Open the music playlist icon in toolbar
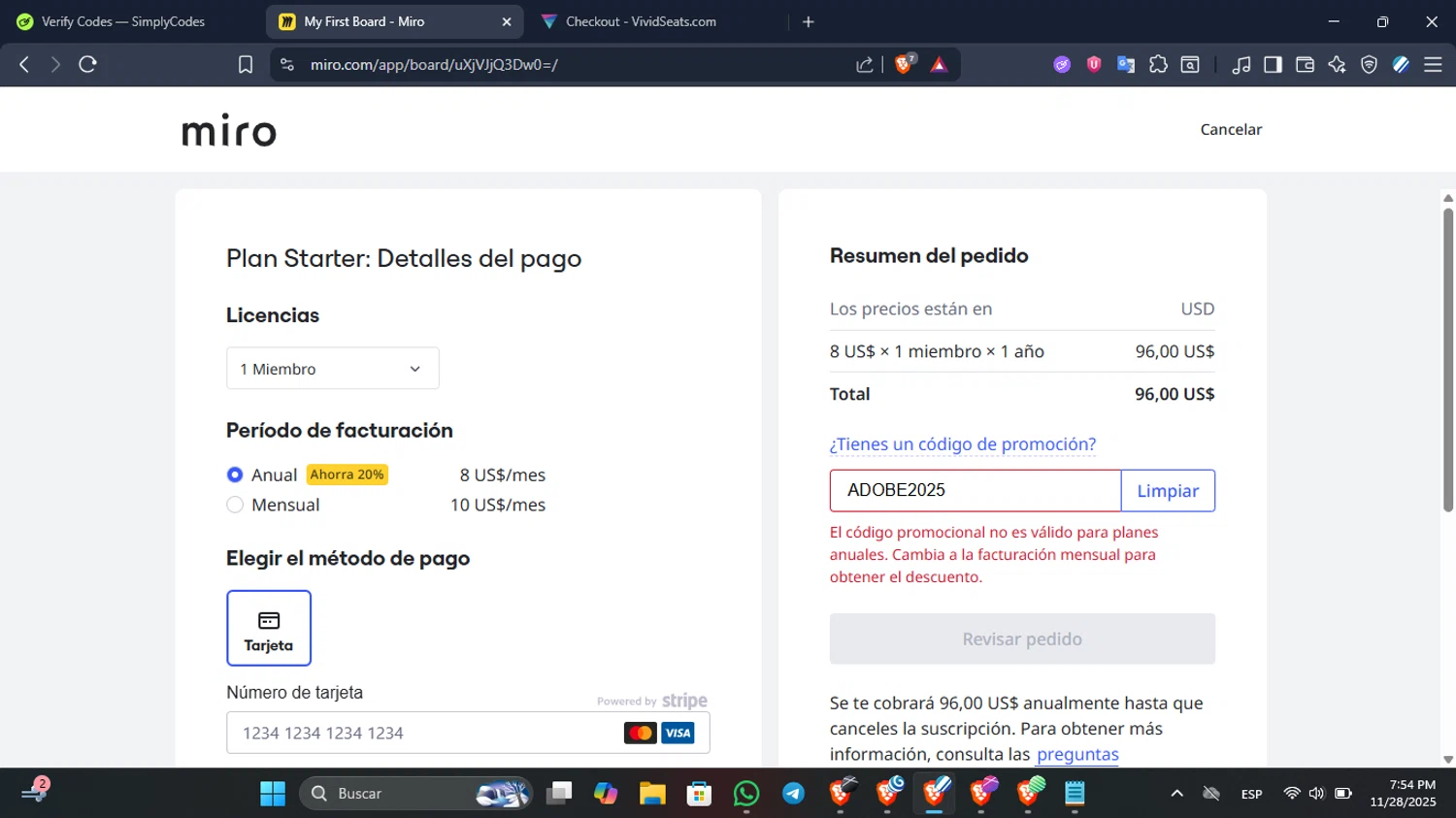Viewport: 1456px width, 818px height. click(1241, 64)
